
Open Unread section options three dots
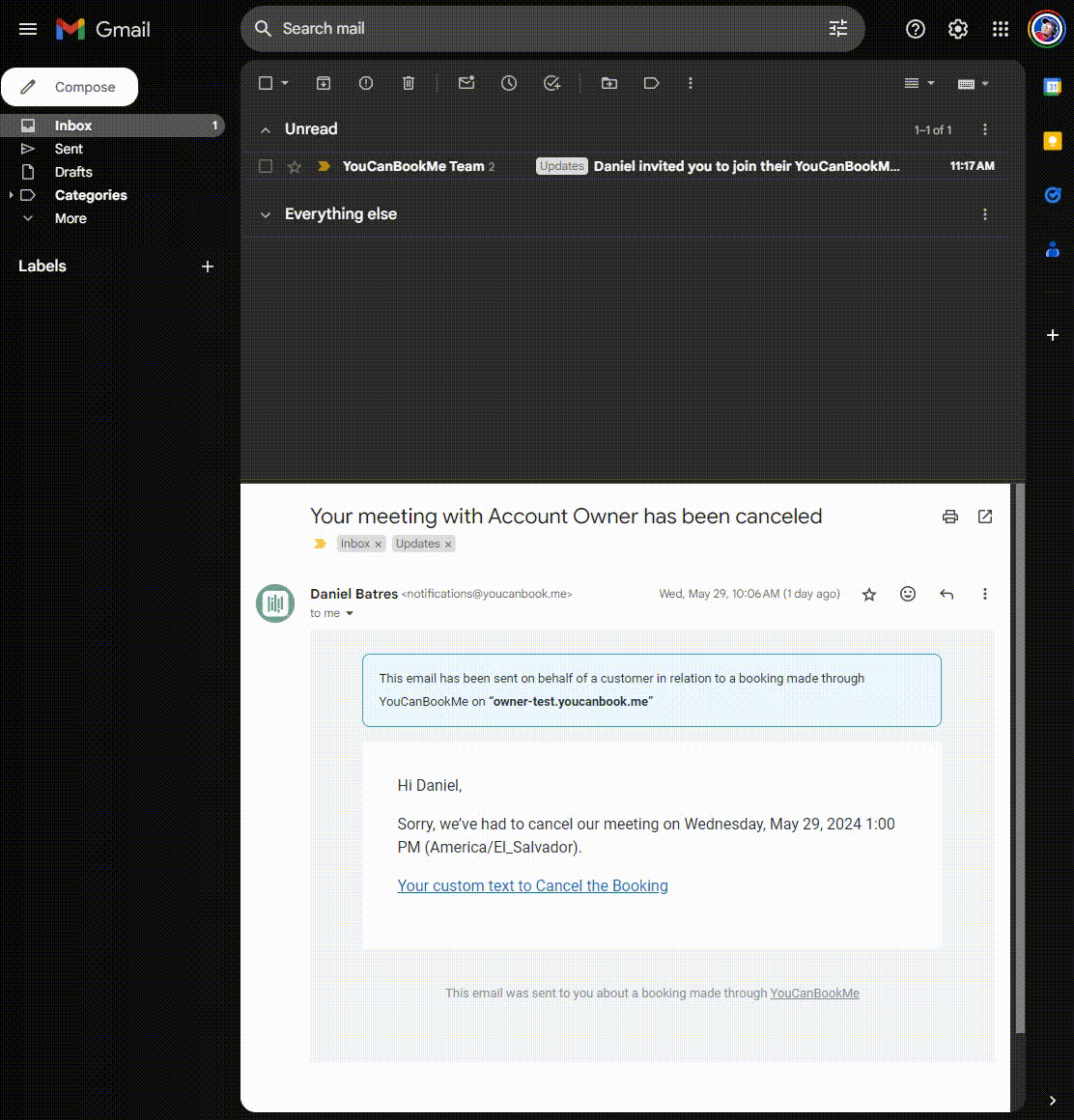coord(985,129)
